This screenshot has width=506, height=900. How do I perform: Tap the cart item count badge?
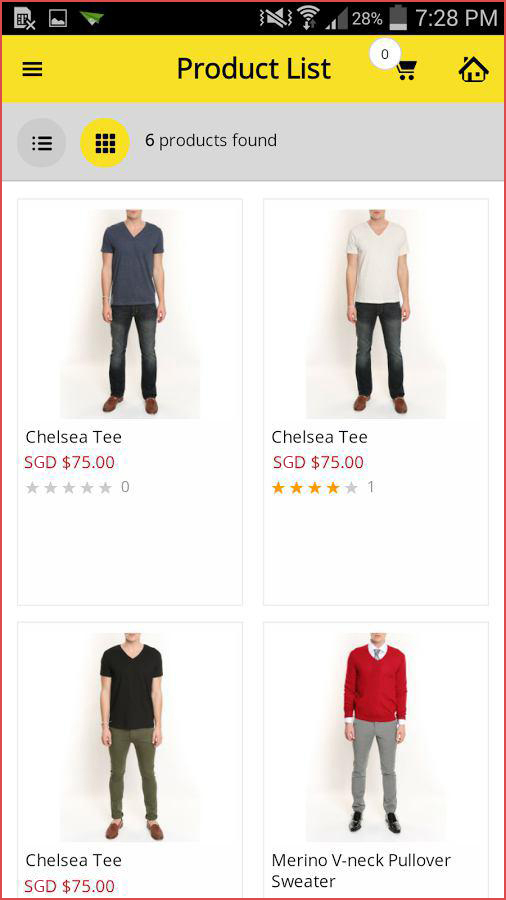384,54
